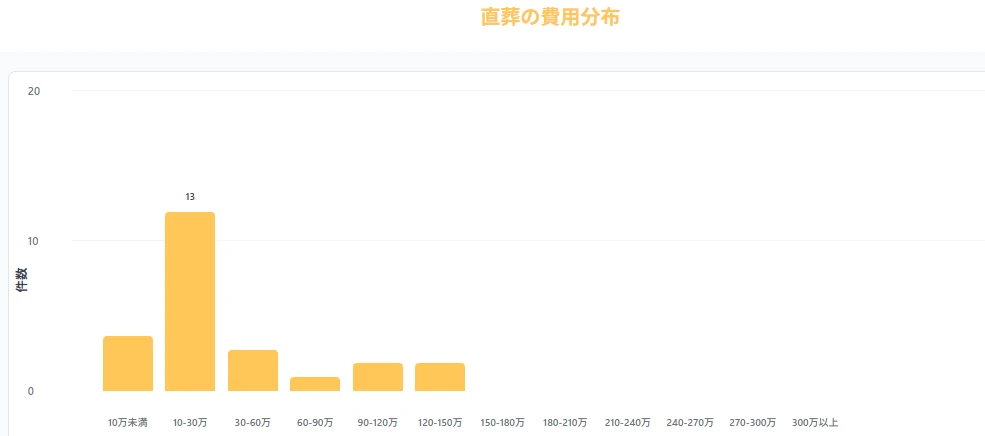Click the 件数 y-axis label
This screenshot has height=436, width=985.
tap(21, 280)
